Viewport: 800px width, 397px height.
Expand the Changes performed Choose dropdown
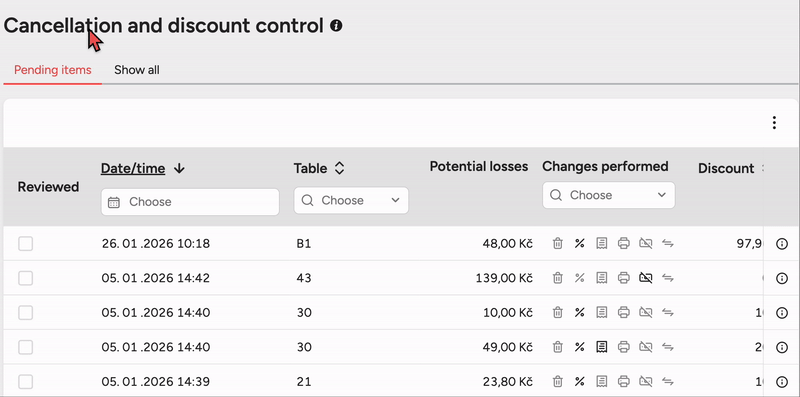[x=608, y=195]
